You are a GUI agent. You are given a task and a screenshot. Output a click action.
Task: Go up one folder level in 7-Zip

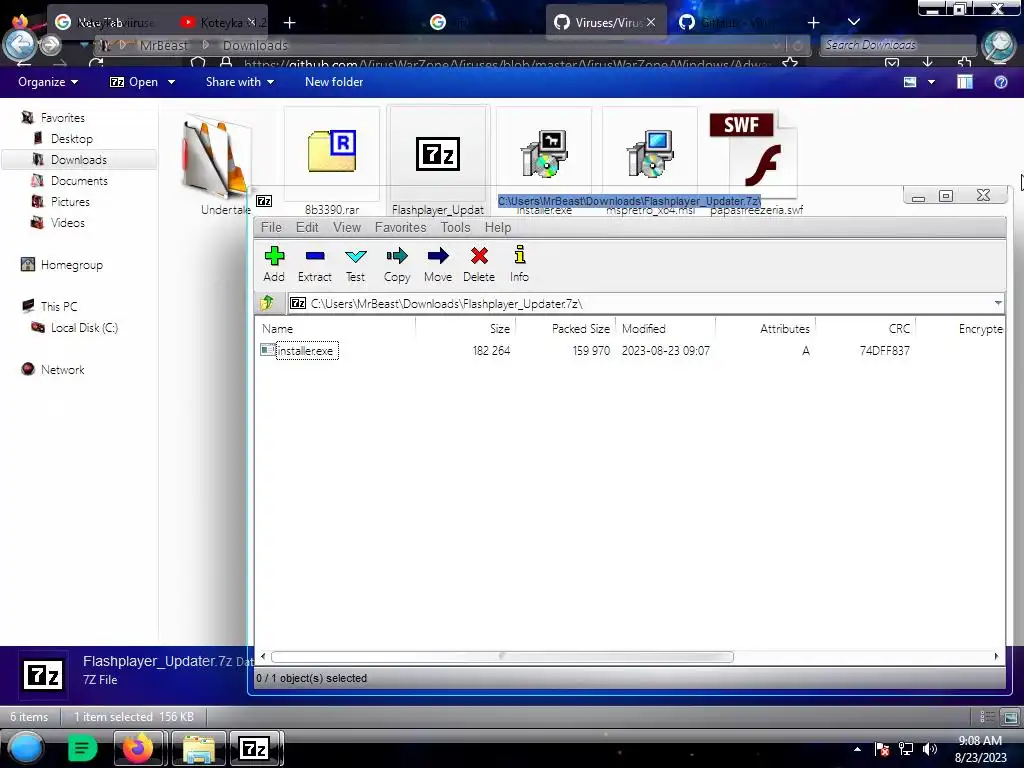[x=267, y=303]
